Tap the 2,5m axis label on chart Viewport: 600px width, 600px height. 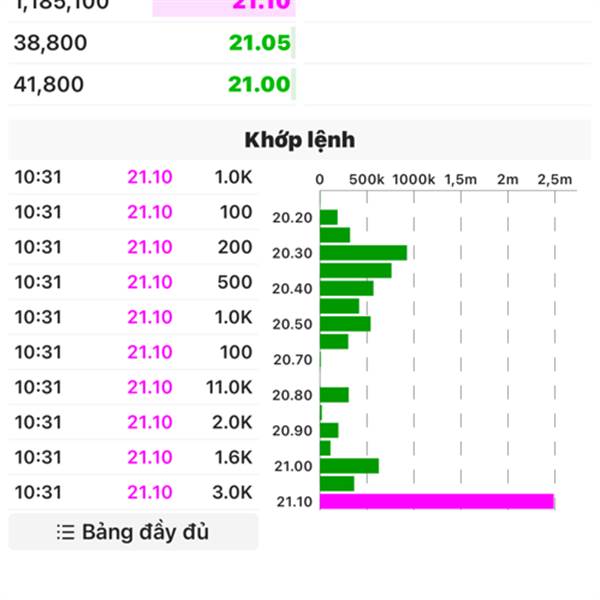555,179
